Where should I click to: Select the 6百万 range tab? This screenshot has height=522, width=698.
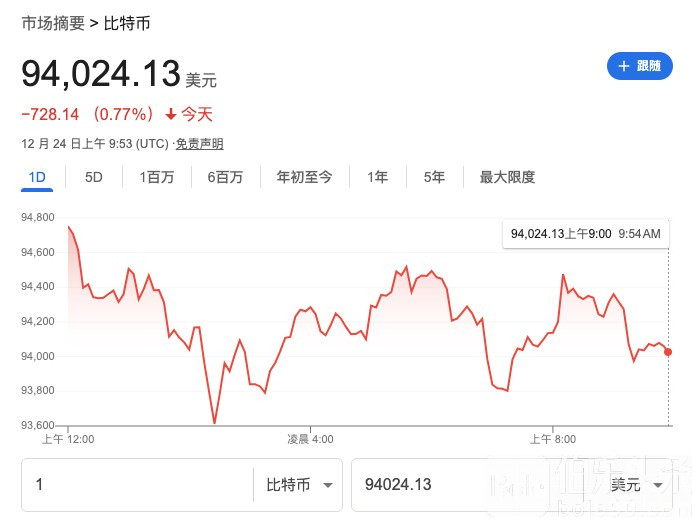point(225,177)
